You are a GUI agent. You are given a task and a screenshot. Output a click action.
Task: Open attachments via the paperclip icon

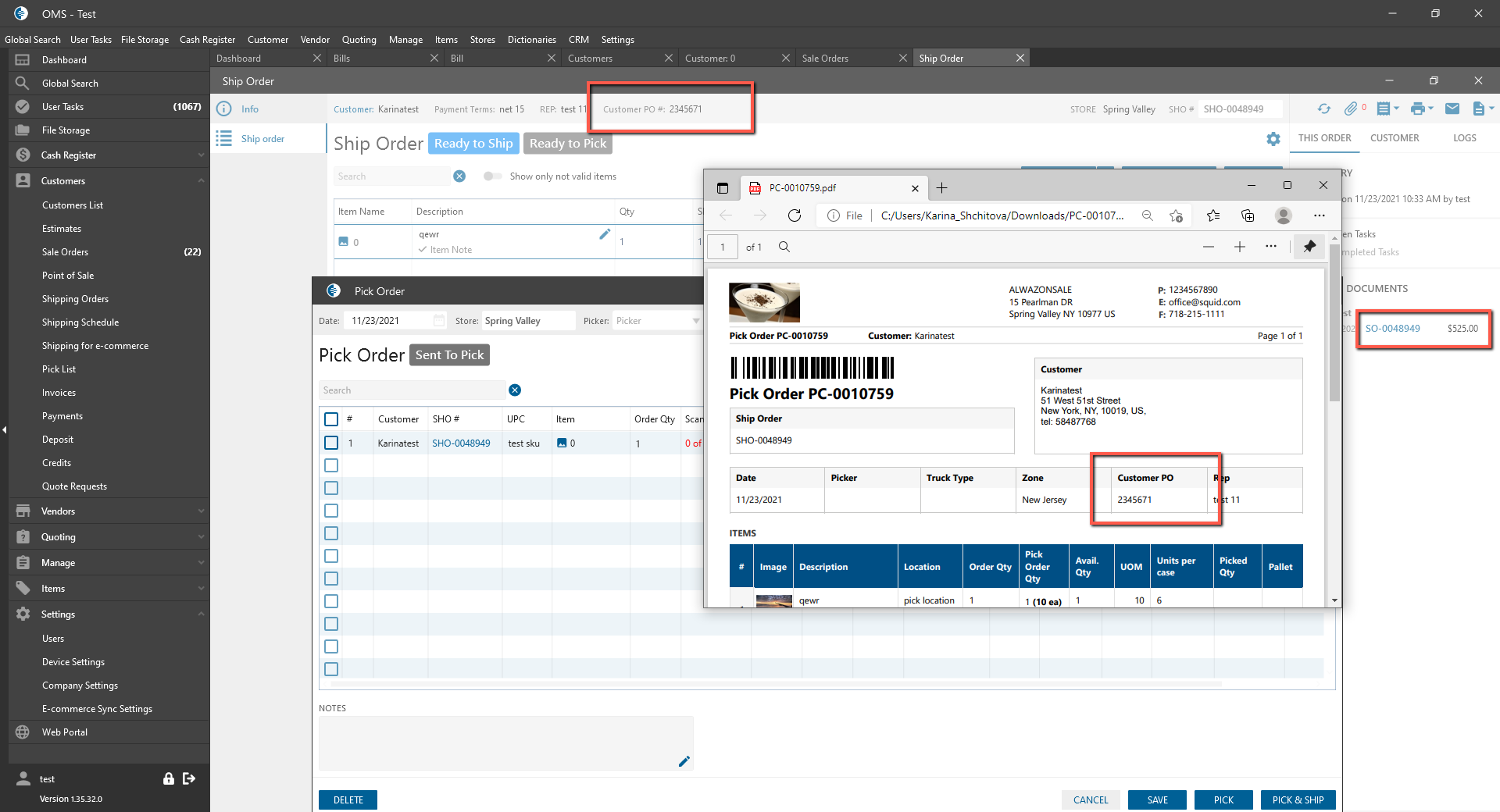[1350, 109]
